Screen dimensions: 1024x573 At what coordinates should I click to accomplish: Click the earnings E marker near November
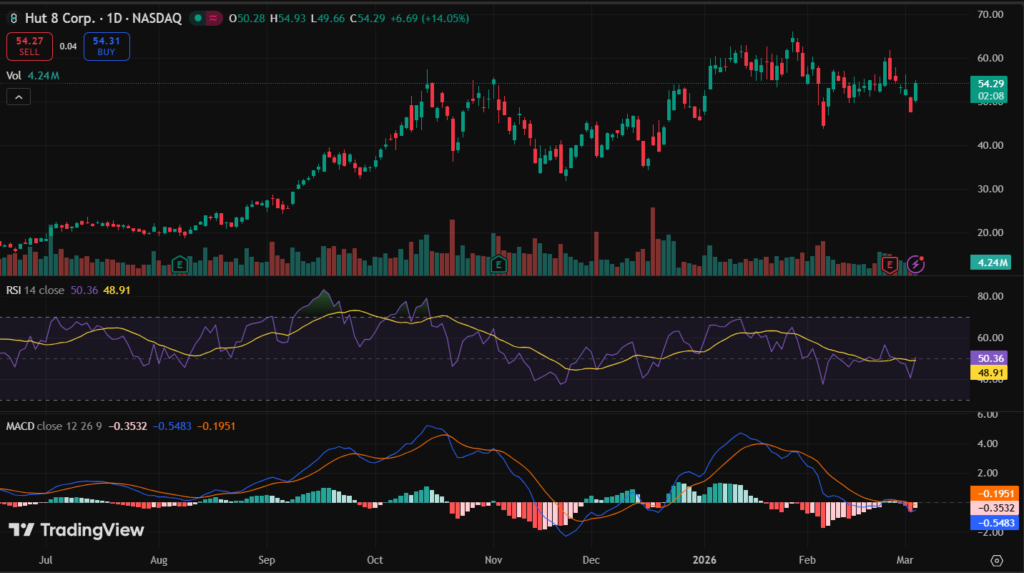tap(500, 265)
